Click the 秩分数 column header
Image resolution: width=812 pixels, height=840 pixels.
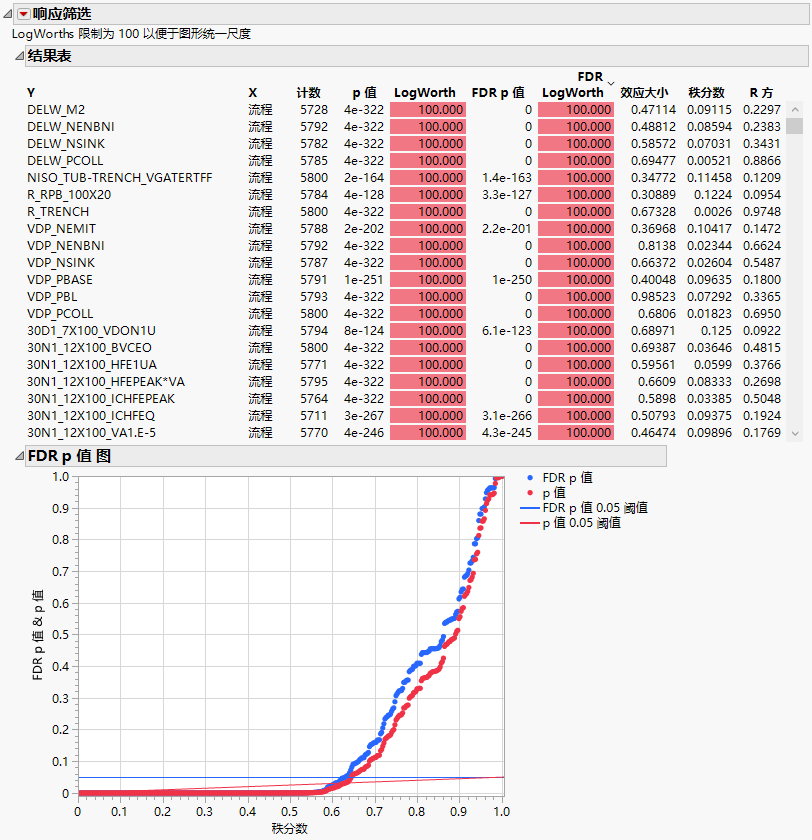coord(706,93)
